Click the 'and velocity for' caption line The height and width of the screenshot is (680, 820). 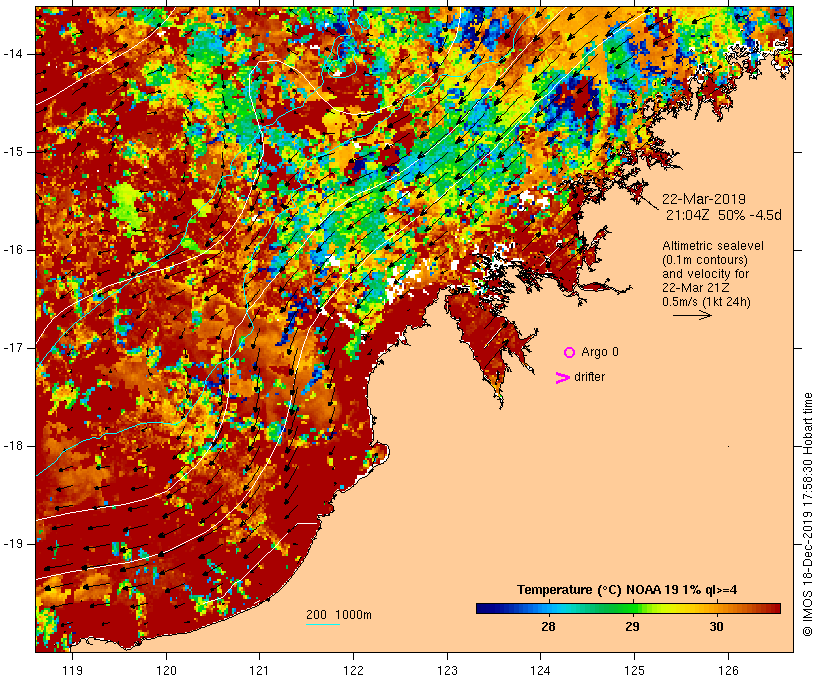coord(705,274)
